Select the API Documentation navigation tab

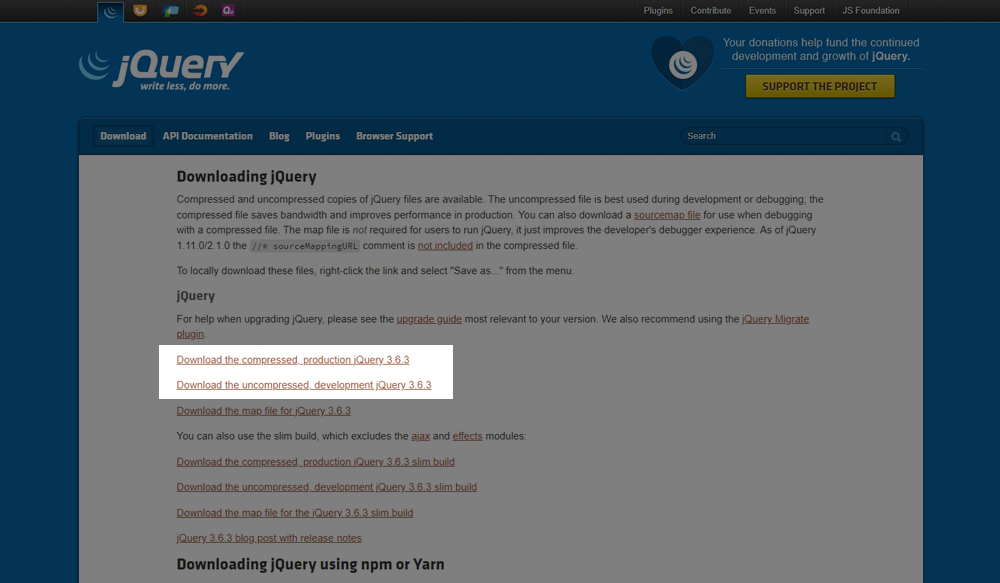coord(207,136)
